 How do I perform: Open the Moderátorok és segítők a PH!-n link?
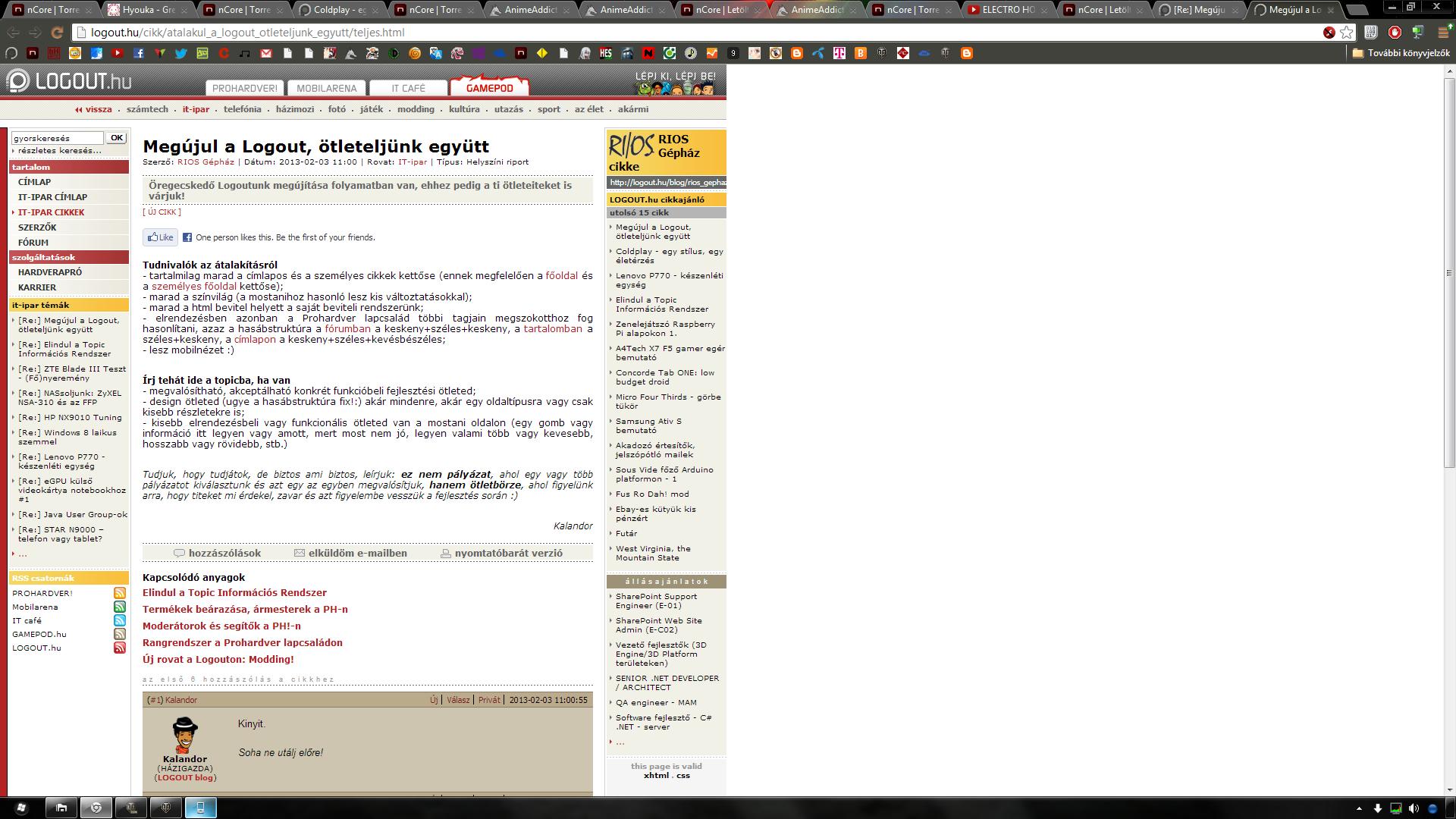coord(221,626)
